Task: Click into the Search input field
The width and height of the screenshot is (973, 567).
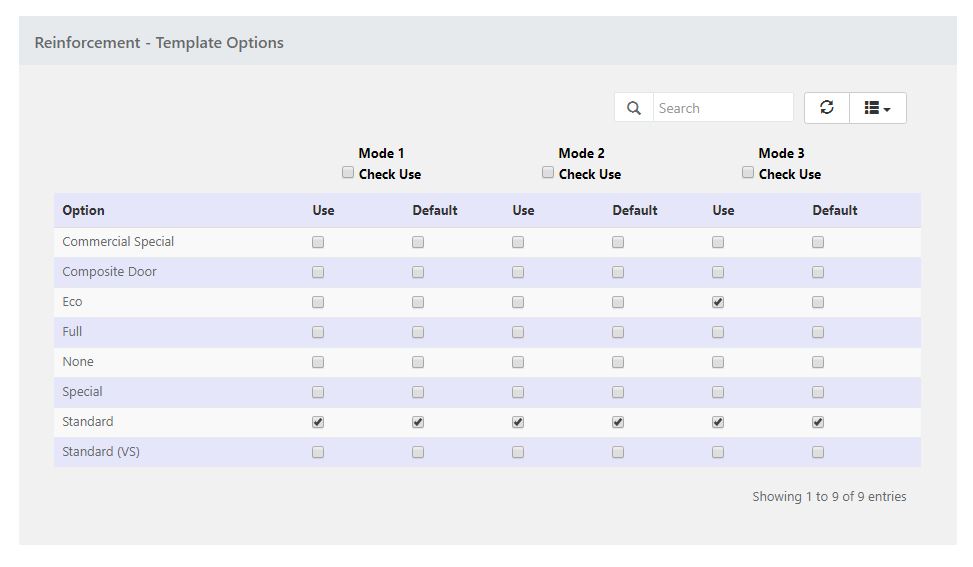Action: coord(722,108)
